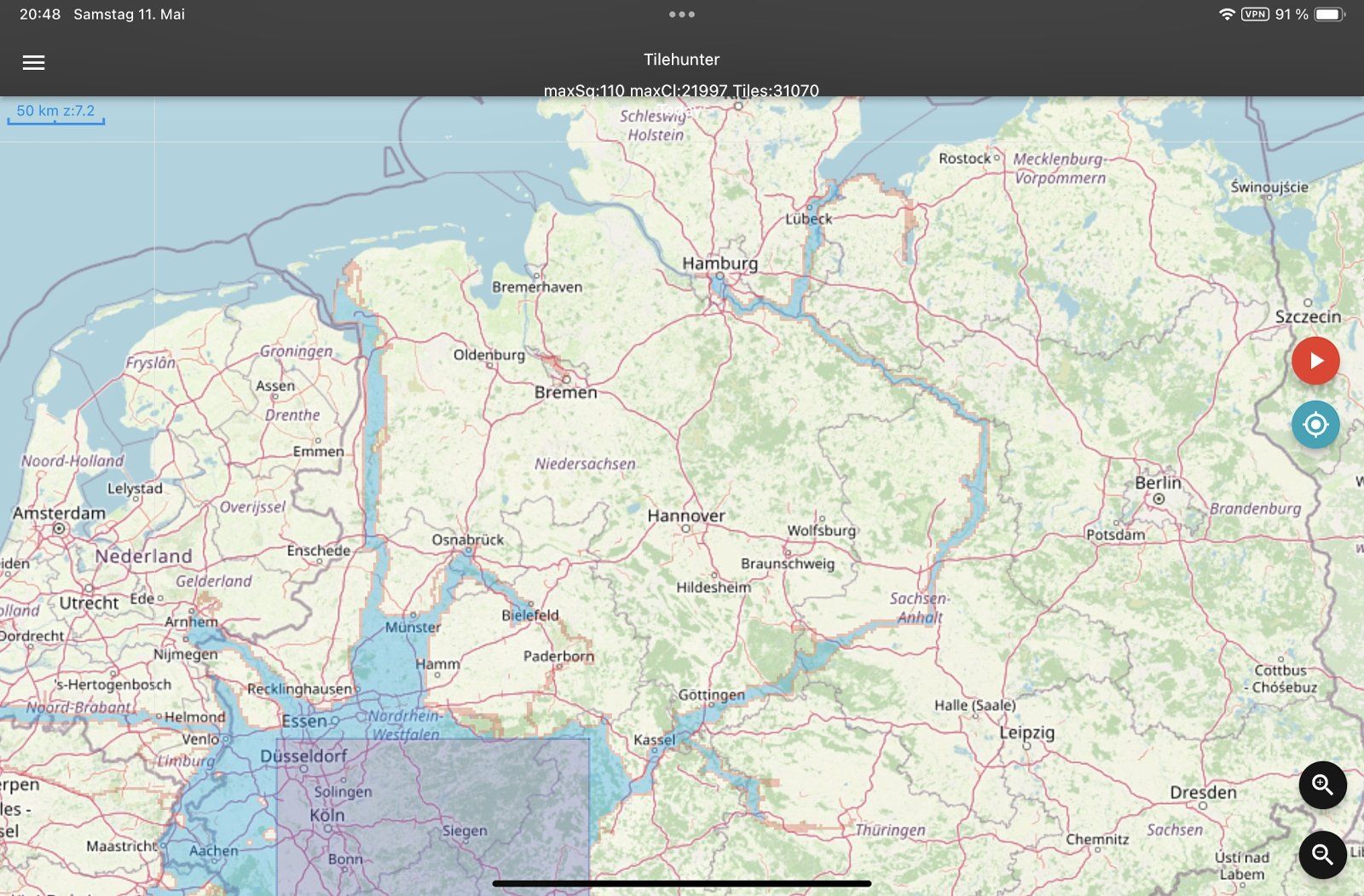Zoom in with the plus magnifier
Viewport: 1364px width, 896px height.
[x=1322, y=784]
